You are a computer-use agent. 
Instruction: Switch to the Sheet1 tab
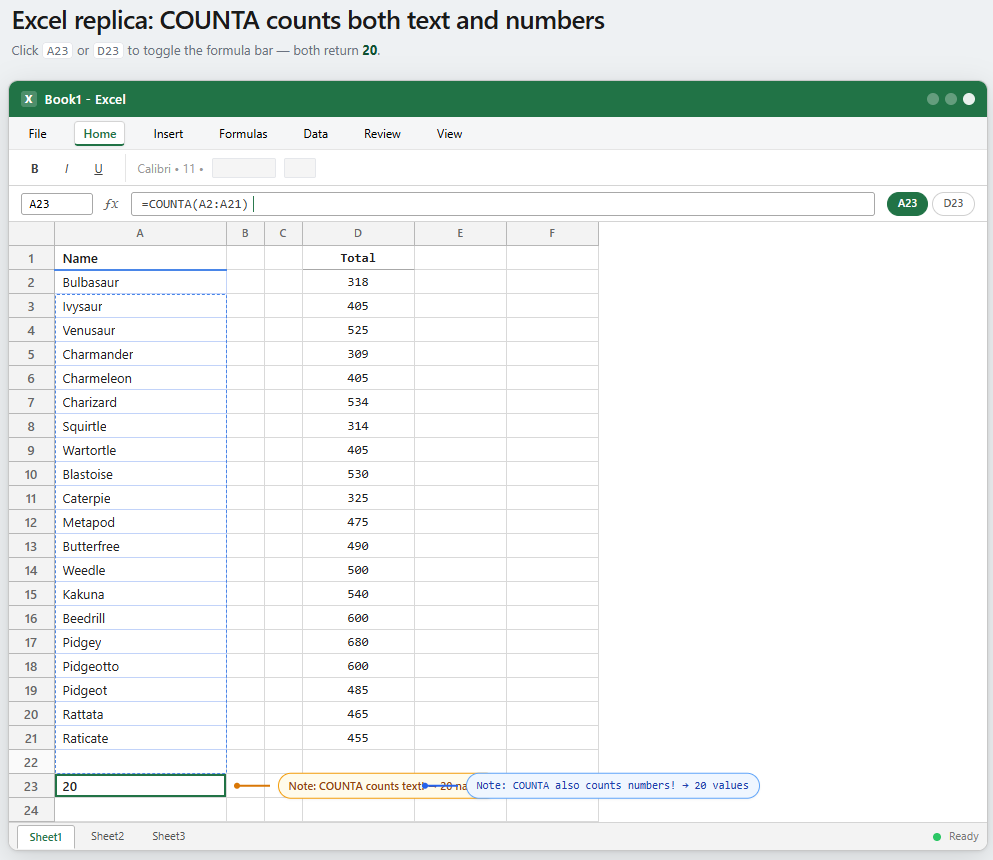[x=46, y=837]
